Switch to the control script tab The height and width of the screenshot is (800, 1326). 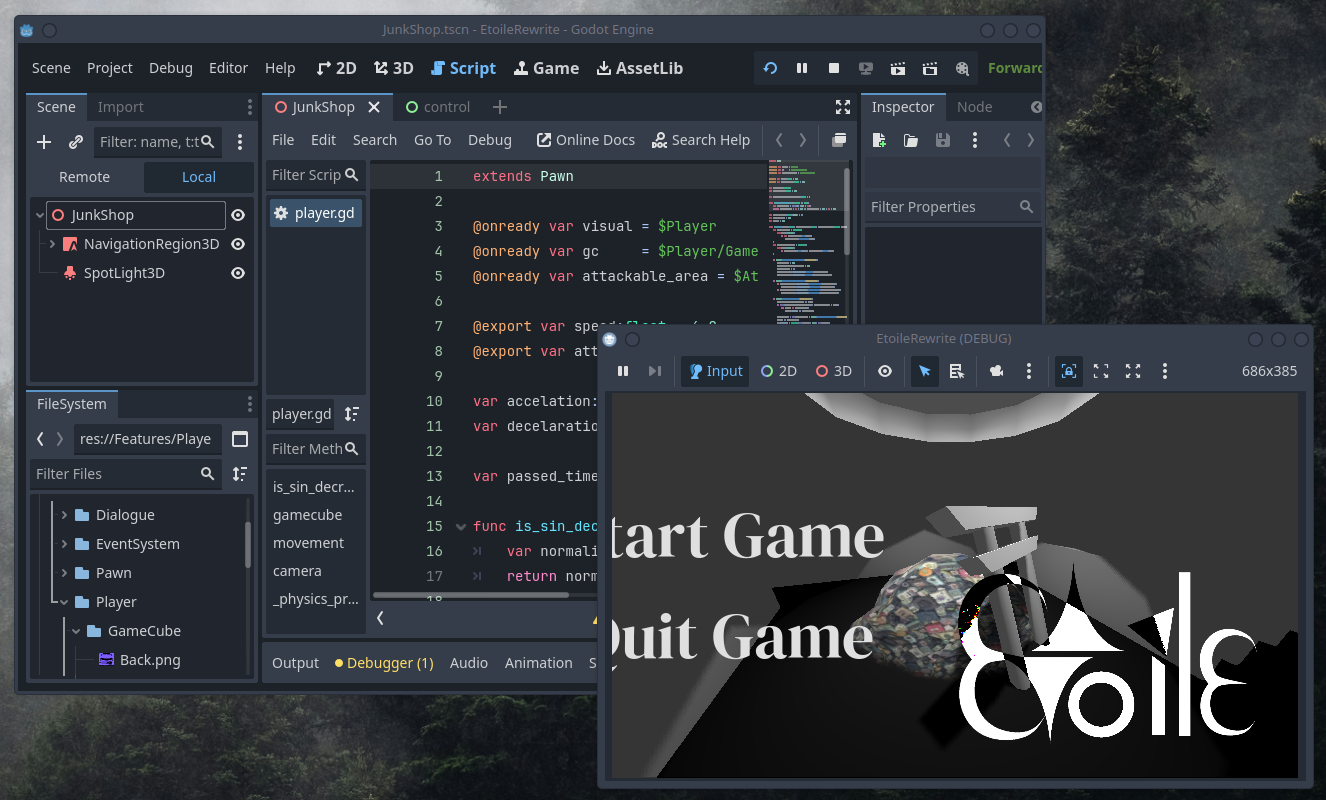pos(438,107)
